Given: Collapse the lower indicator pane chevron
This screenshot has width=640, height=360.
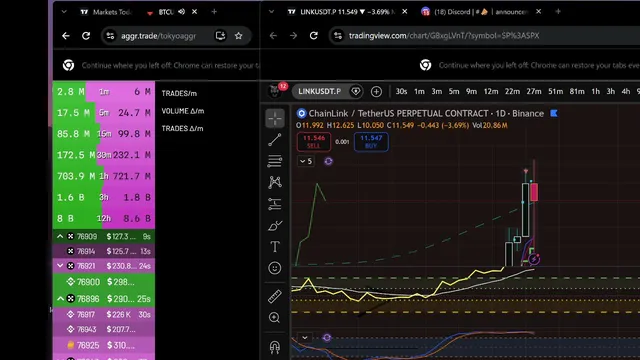Looking at the screenshot, I should point(304,338).
